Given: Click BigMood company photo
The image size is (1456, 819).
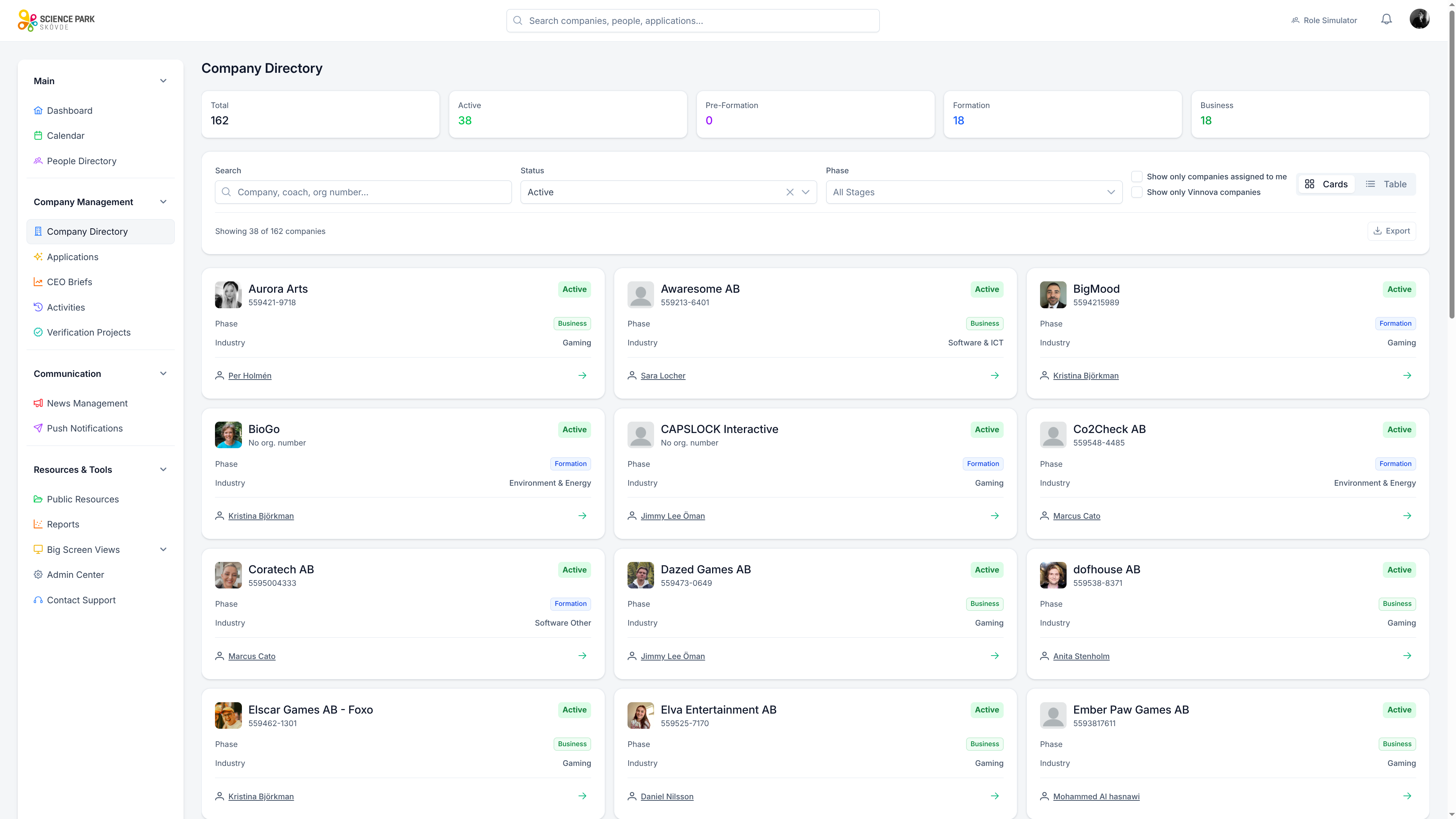Looking at the screenshot, I should click(x=1053, y=295).
